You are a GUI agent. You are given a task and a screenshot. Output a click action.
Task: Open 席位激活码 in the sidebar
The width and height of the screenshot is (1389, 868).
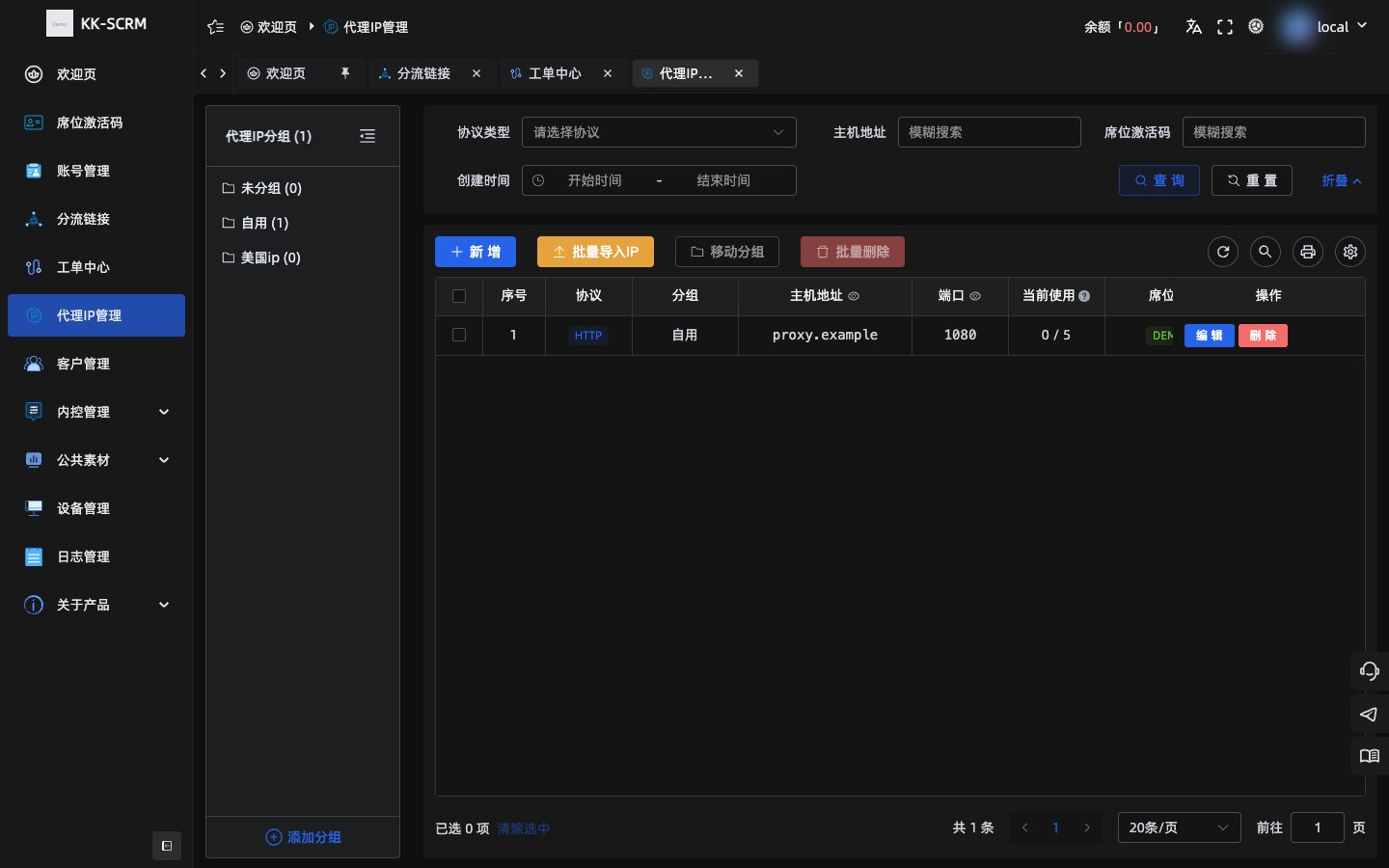(96, 122)
